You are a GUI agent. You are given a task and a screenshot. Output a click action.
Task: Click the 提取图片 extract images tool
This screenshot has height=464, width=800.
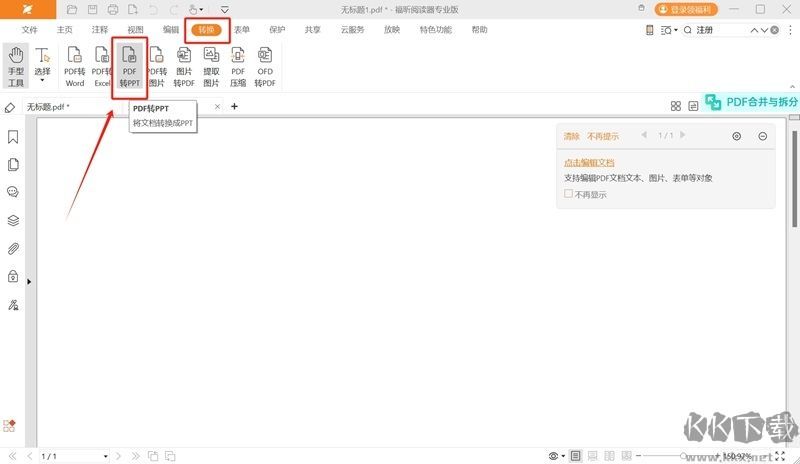pyautogui.click(x=211, y=66)
